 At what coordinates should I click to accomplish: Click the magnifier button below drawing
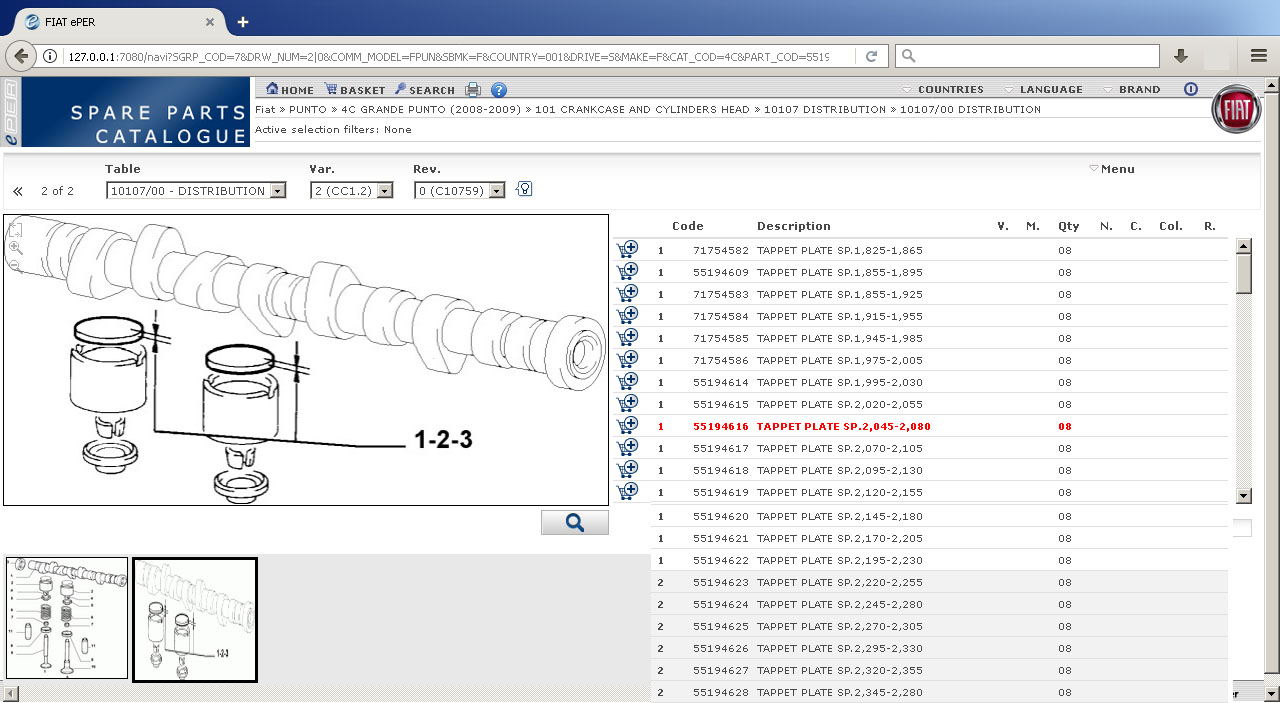click(575, 522)
